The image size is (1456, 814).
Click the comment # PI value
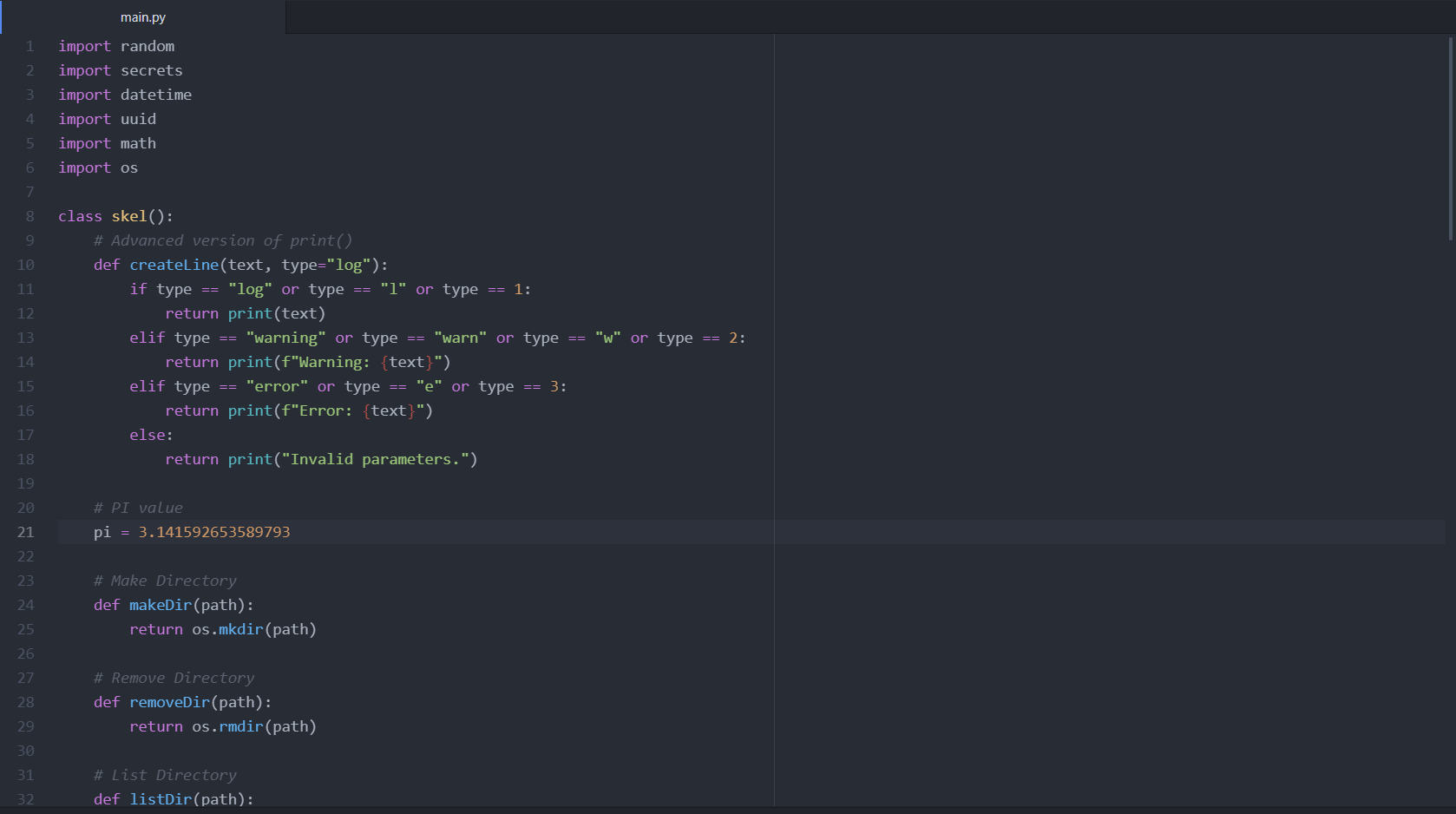point(138,508)
